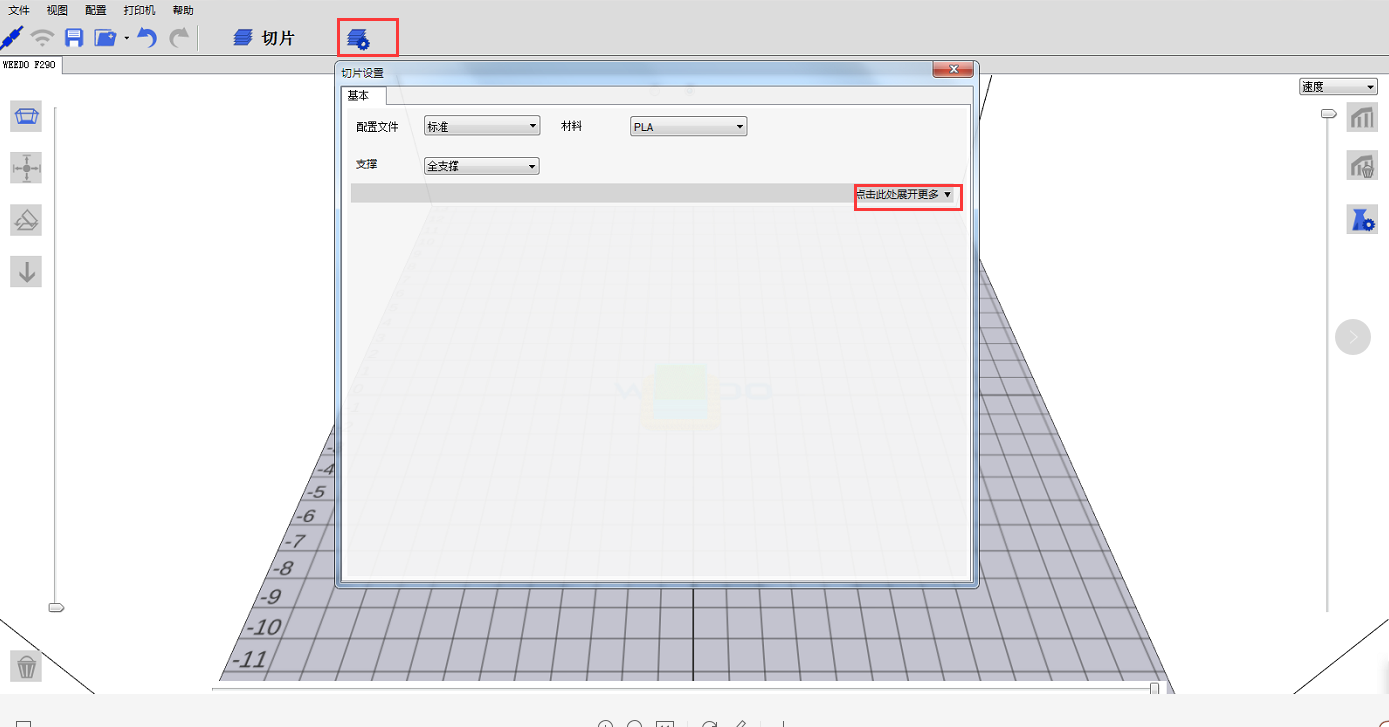The width and height of the screenshot is (1389, 727).
Task: Click the open/add model folder icon
Action: [106, 38]
